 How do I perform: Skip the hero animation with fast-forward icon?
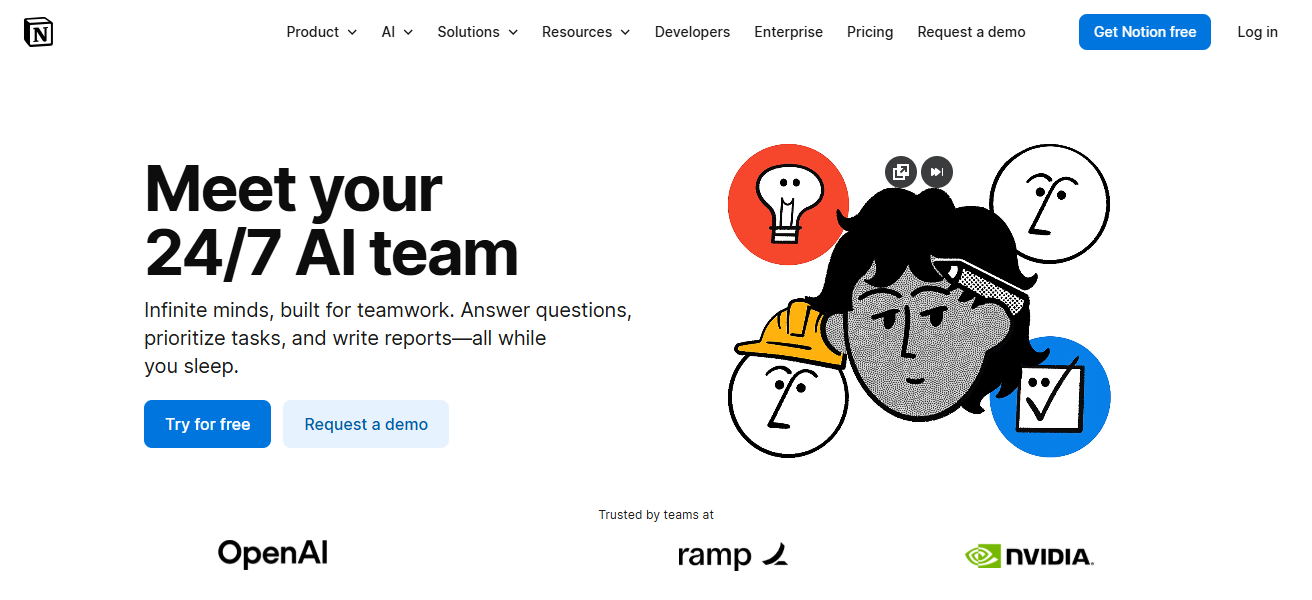(x=937, y=172)
